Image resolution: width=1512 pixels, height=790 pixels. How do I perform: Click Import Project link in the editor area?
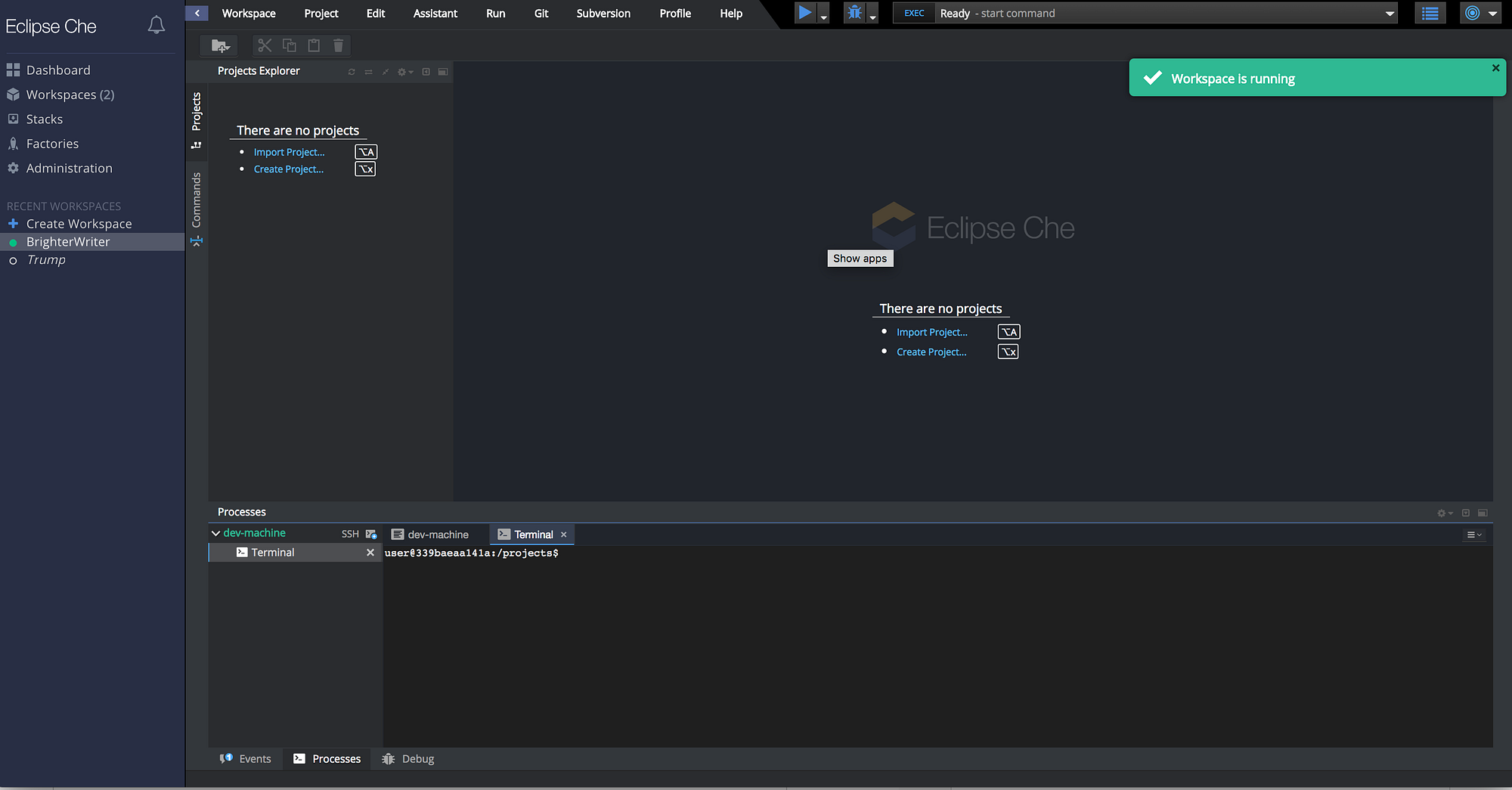[932, 332]
